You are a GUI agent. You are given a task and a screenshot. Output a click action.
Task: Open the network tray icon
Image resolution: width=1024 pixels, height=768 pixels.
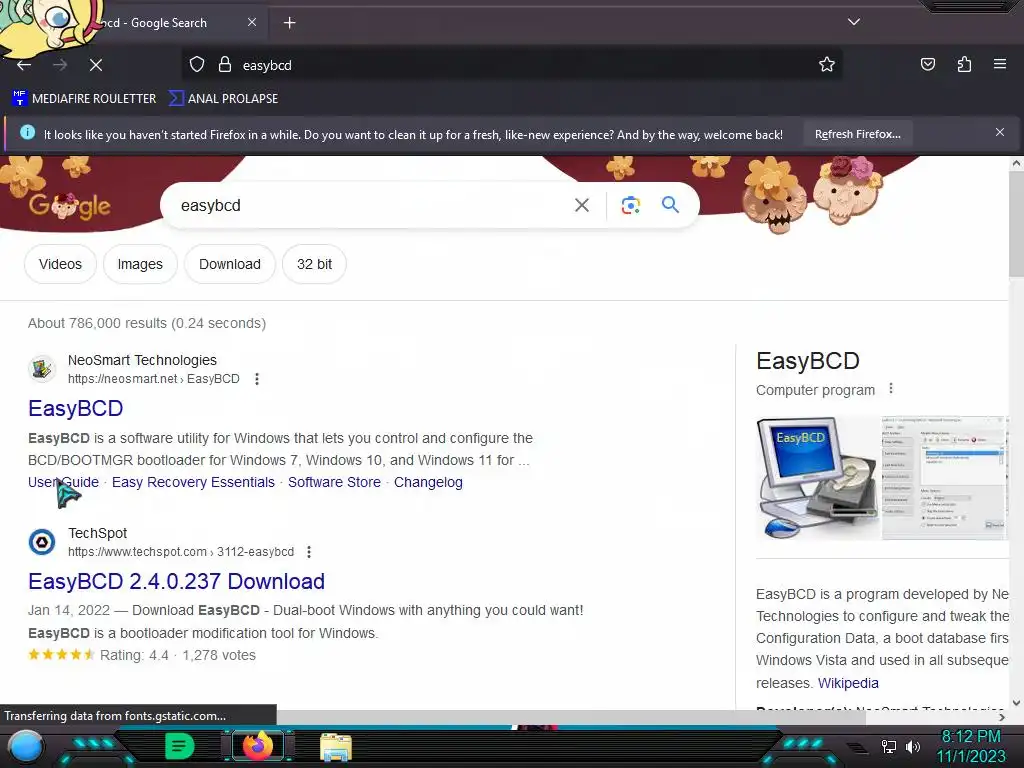889,746
